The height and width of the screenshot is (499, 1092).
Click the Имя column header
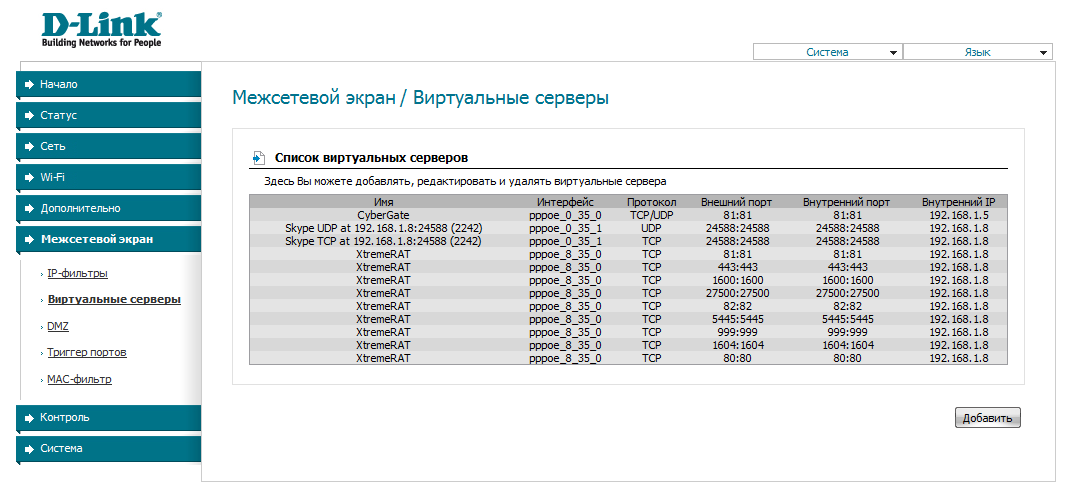click(x=383, y=202)
